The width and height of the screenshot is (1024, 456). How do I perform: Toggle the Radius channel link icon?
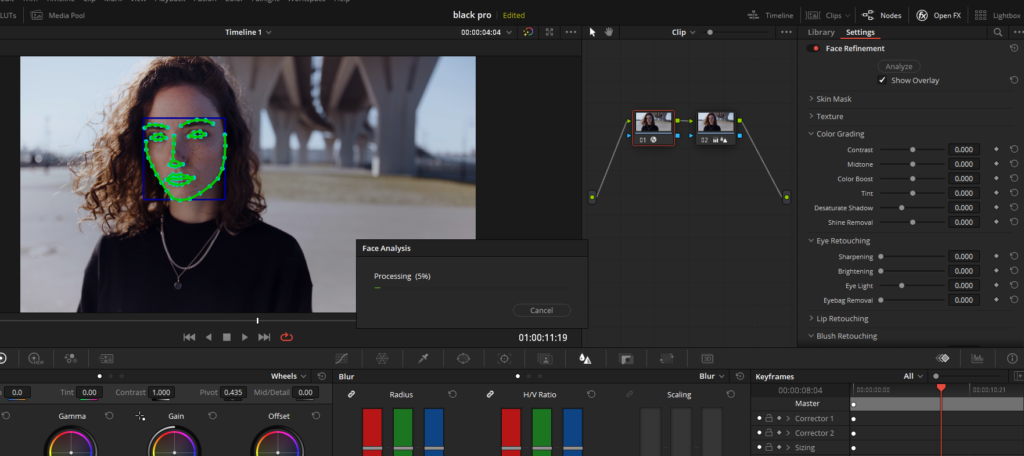point(351,395)
